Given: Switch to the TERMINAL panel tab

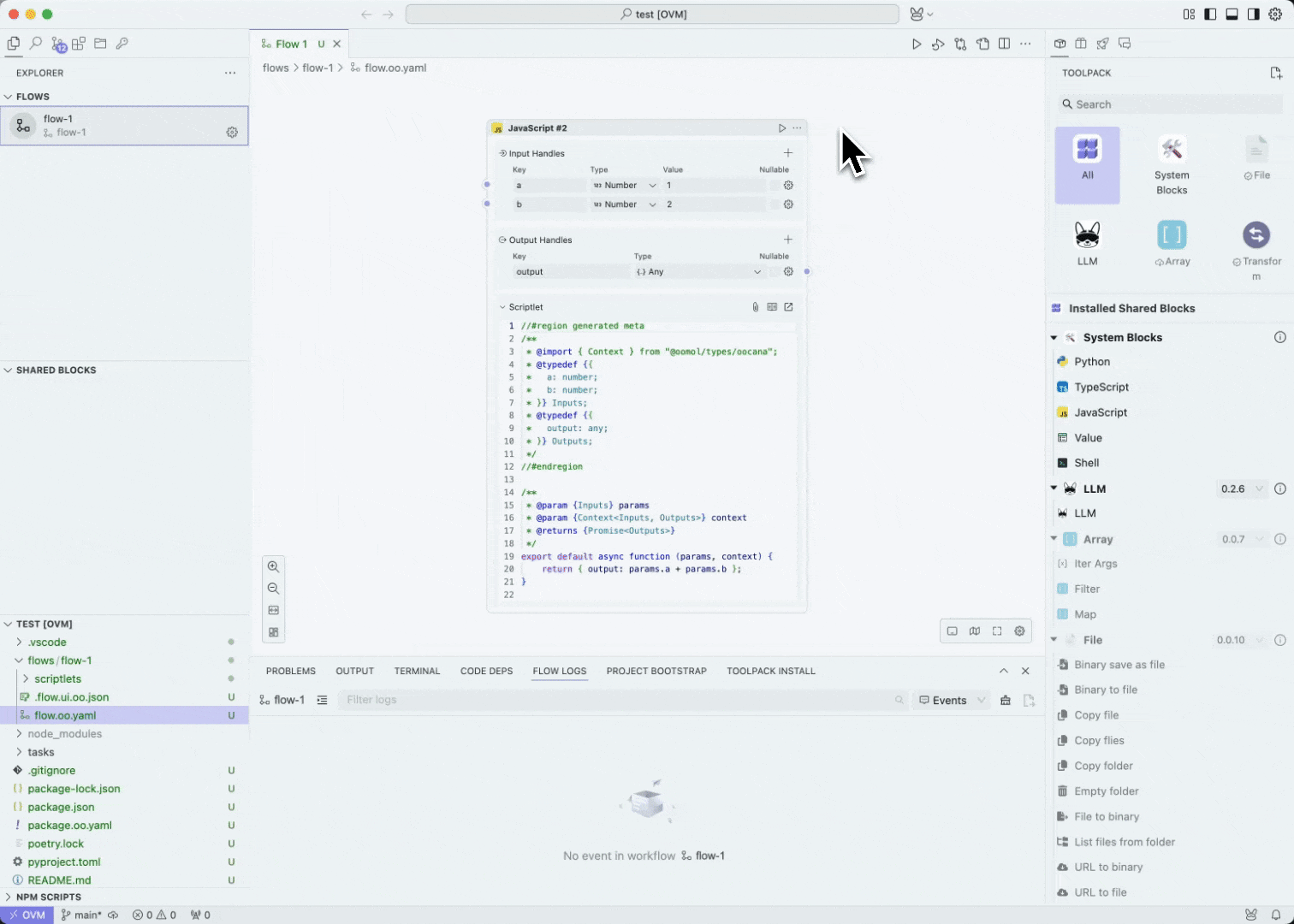Looking at the screenshot, I should [417, 671].
